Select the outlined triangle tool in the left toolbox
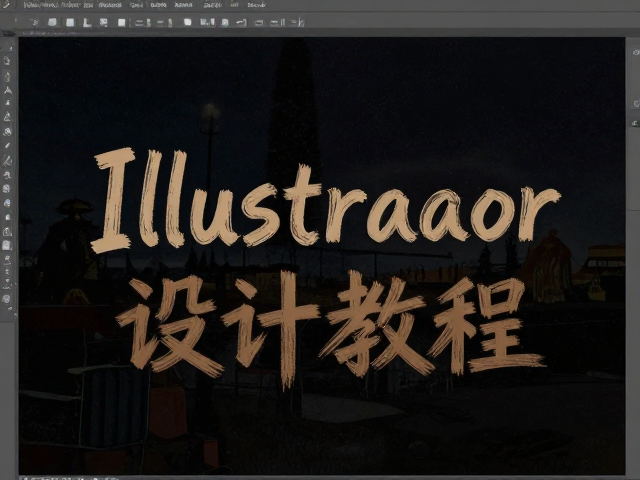This screenshot has height=480, width=640. click(7, 117)
